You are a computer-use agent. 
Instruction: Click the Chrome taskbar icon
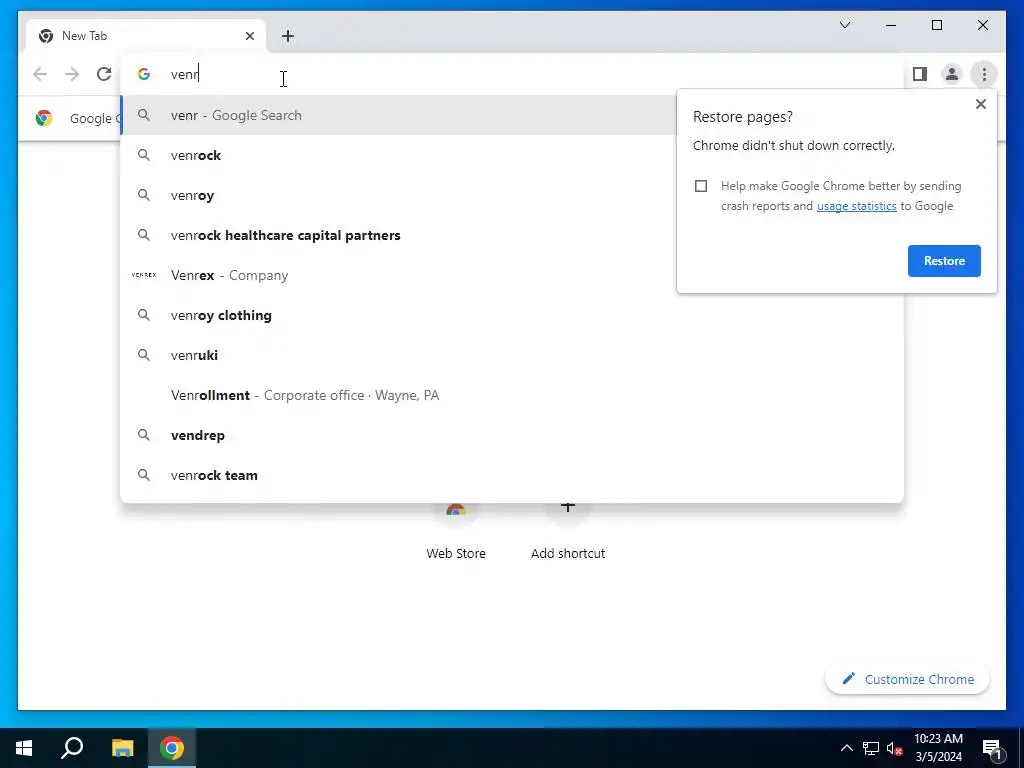(x=172, y=748)
